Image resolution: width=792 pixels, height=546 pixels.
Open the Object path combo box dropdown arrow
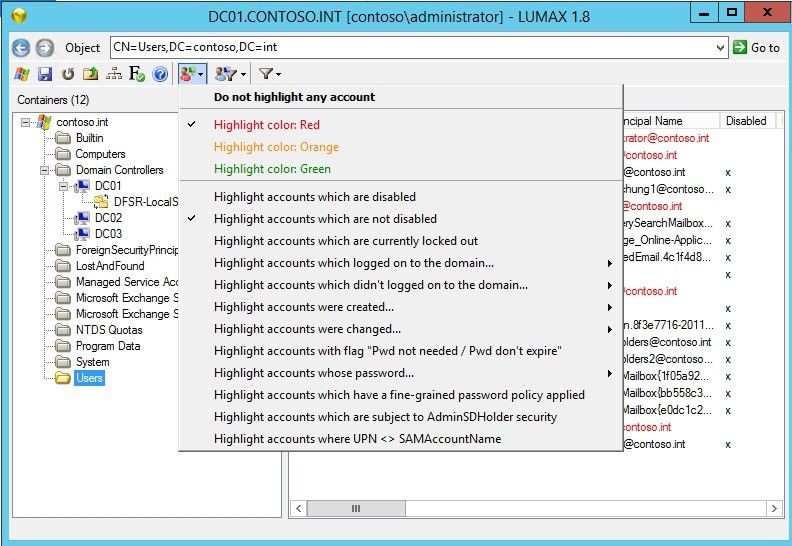[x=720, y=48]
